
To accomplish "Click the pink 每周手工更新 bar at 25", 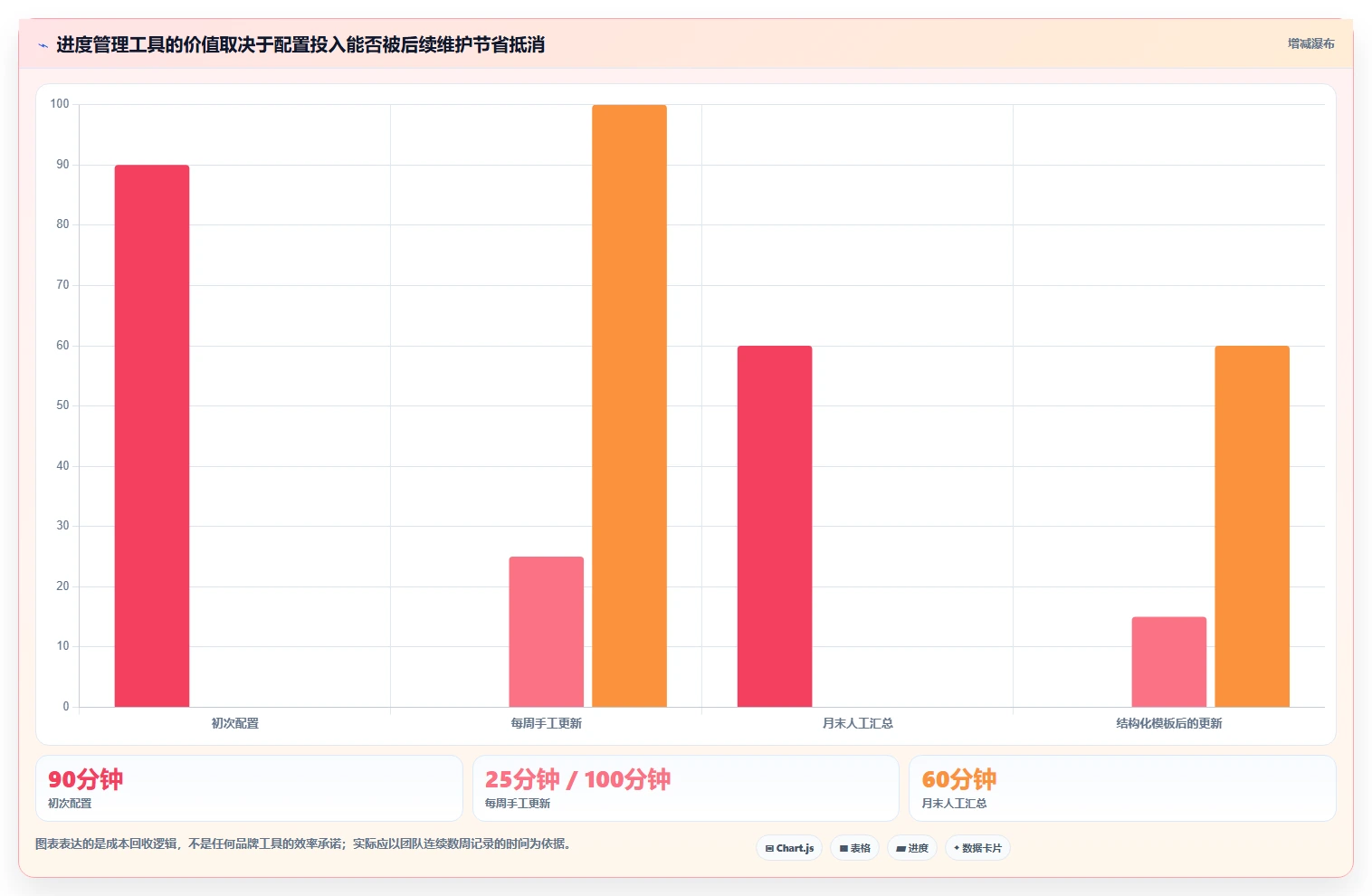I will point(547,632).
